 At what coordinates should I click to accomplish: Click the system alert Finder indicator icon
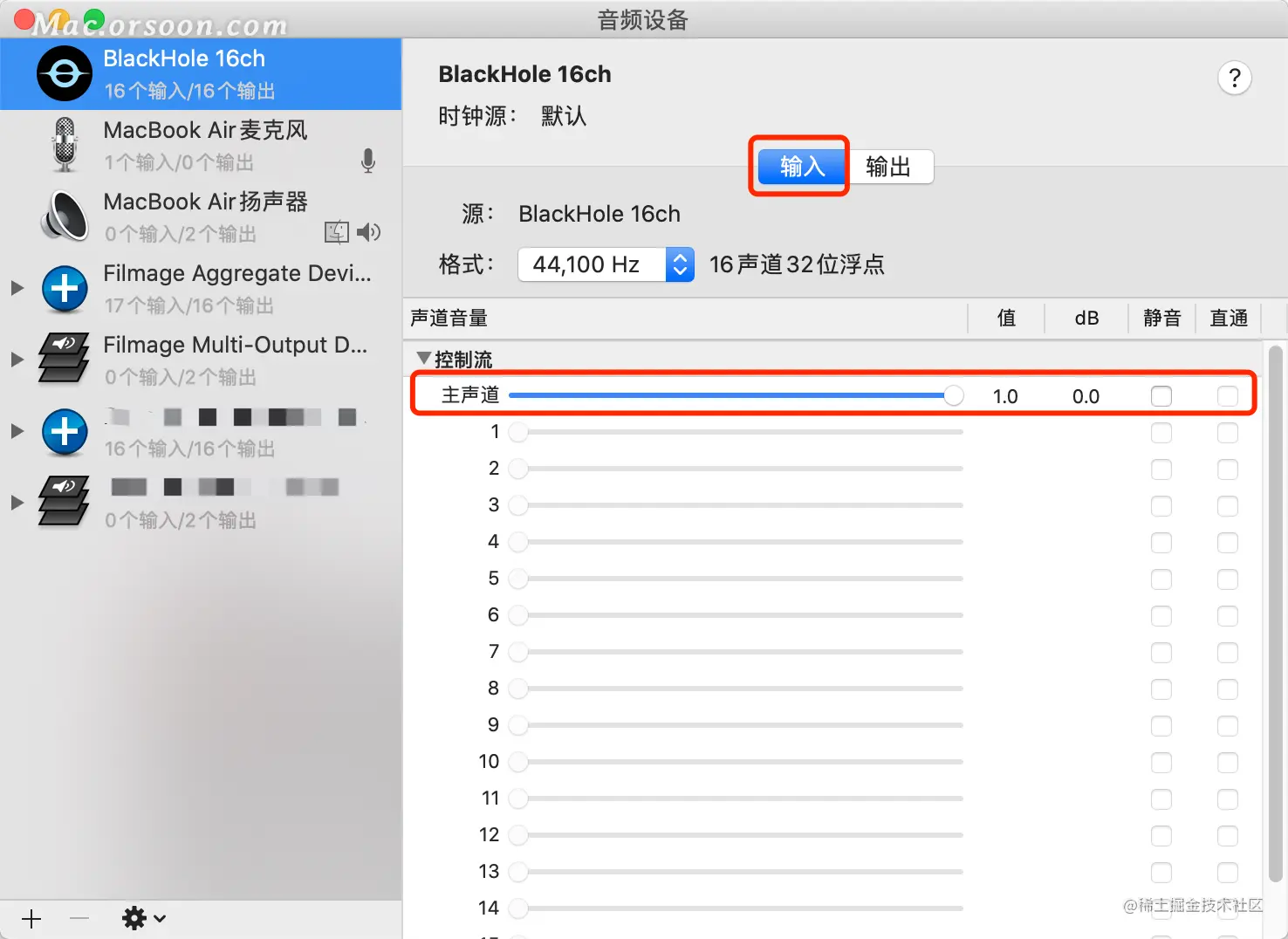337,232
